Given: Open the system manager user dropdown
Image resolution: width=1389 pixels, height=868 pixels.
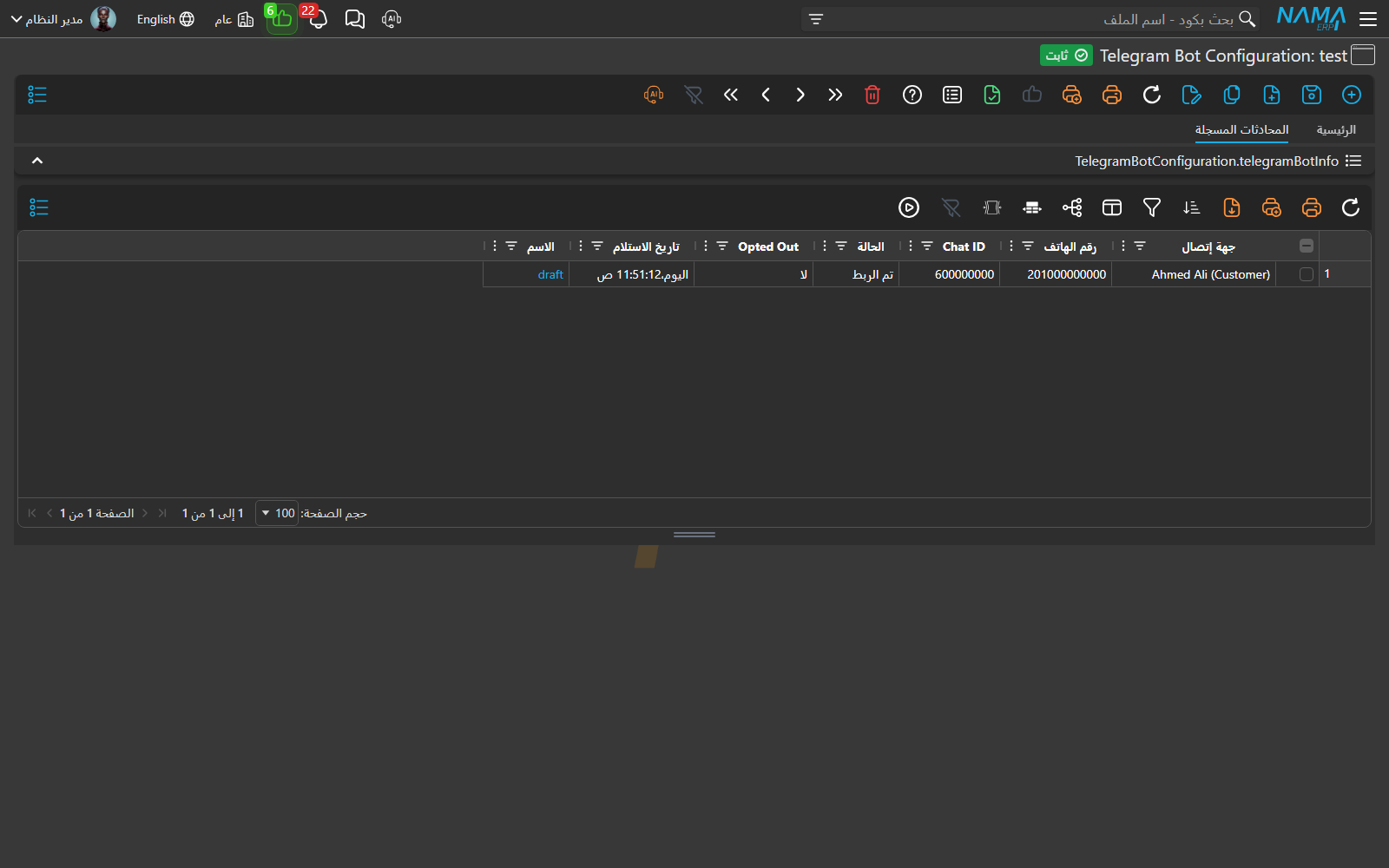Looking at the screenshot, I should point(63,19).
